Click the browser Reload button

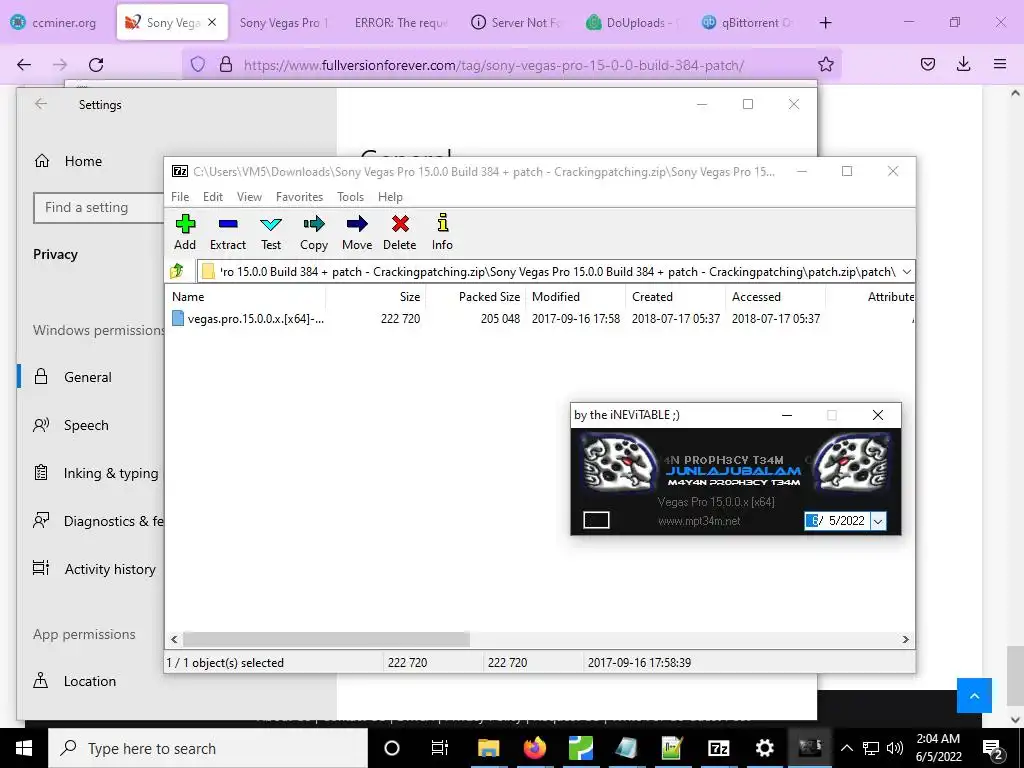(96, 65)
